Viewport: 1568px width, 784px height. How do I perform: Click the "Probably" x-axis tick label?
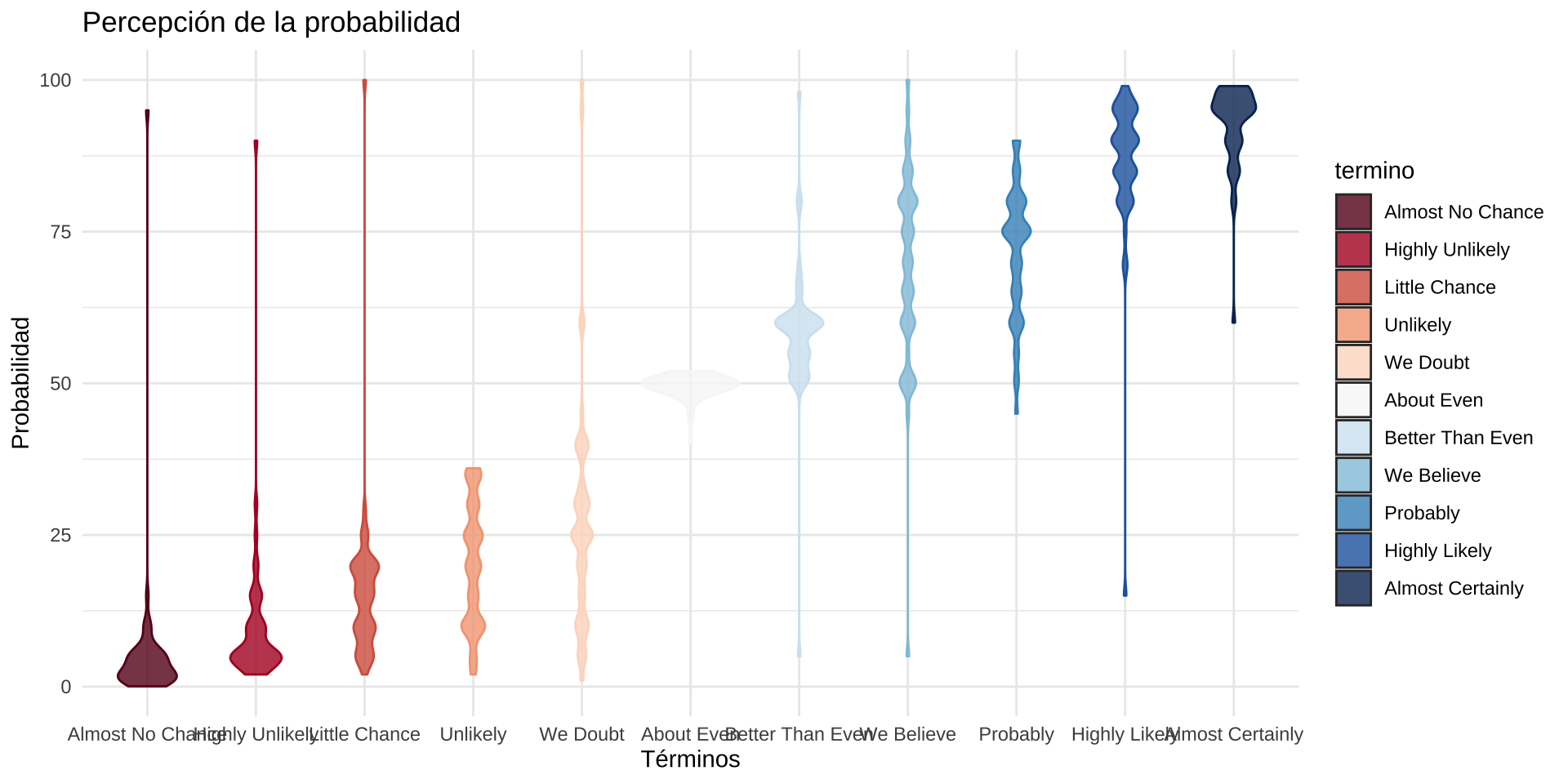coord(1016,734)
